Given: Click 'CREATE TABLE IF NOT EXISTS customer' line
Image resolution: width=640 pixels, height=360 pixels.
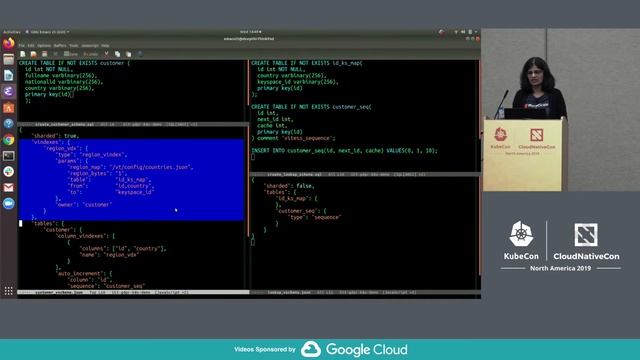Looking at the screenshot, I should [x=74, y=63].
